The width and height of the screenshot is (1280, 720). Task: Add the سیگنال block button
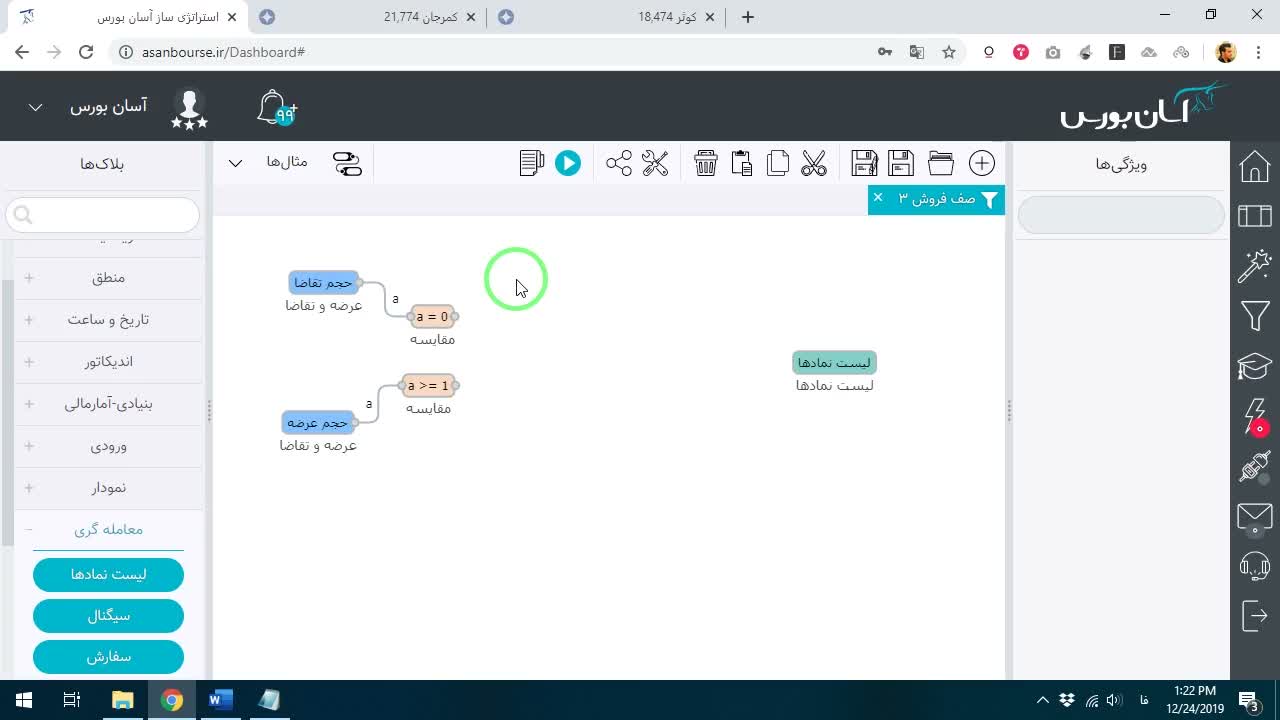pyautogui.click(x=108, y=616)
